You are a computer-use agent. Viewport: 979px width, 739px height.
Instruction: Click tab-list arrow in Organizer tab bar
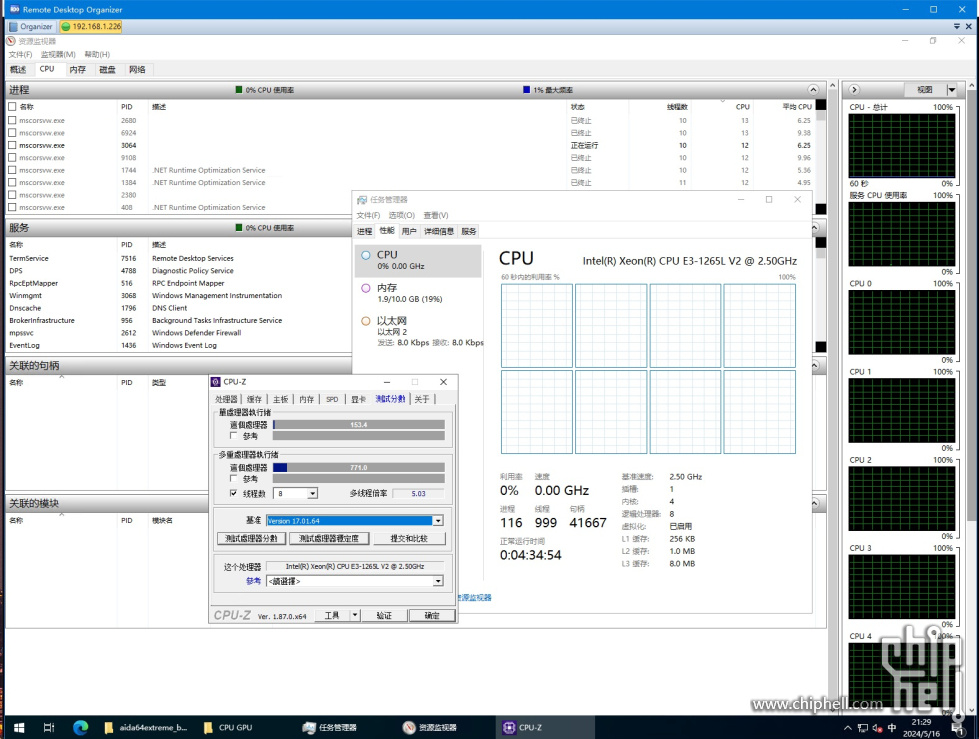click(x=957, y=26)
